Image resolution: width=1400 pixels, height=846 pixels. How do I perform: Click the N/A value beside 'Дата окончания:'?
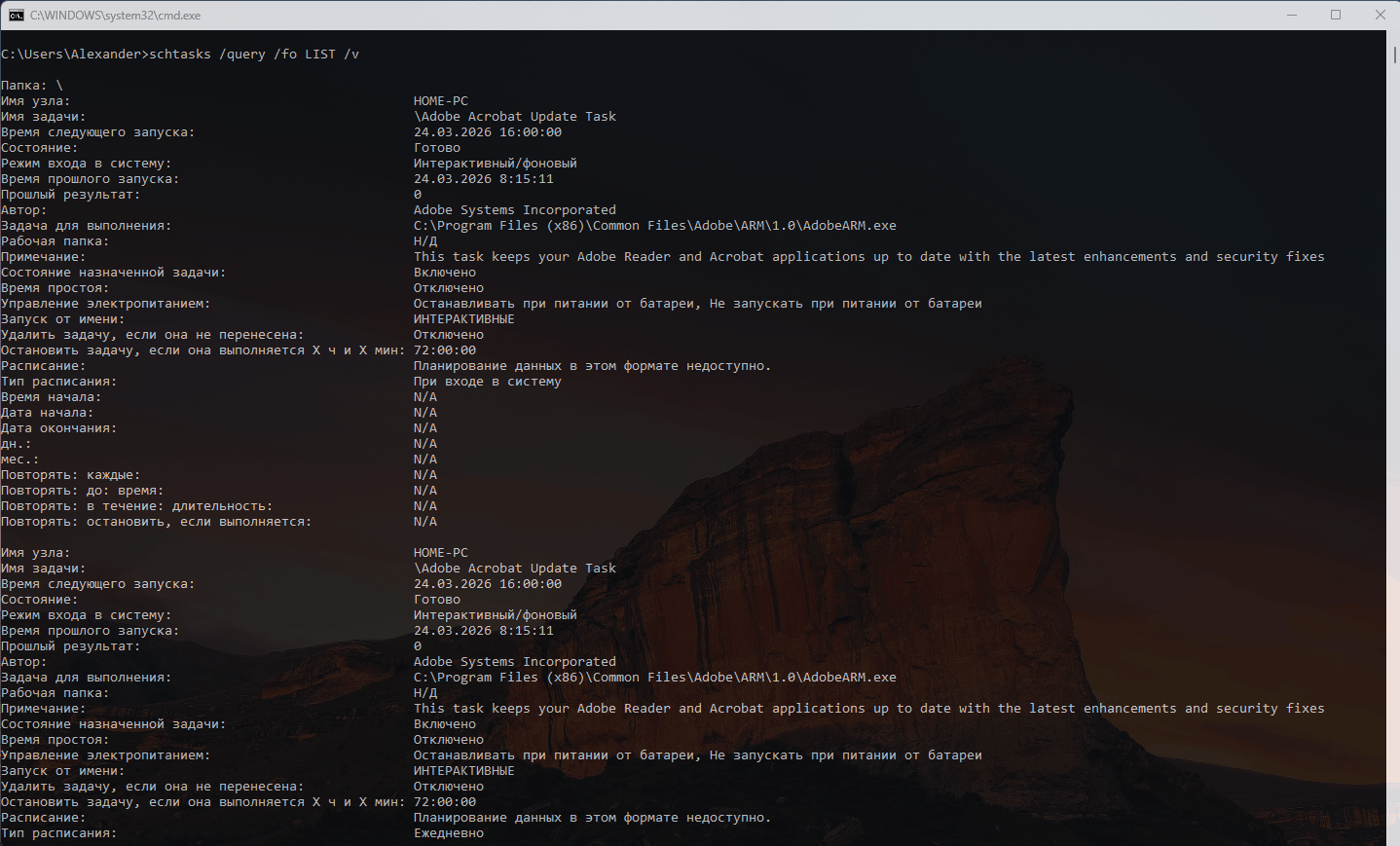tap(425, 428)
